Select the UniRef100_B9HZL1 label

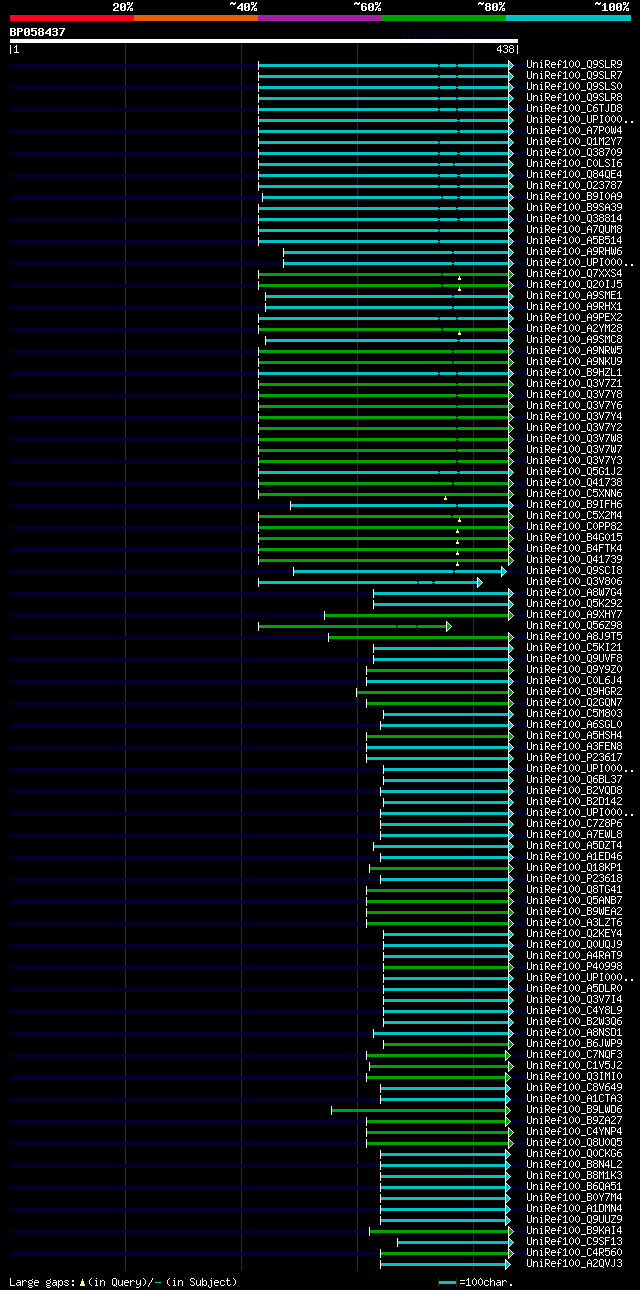575,373
